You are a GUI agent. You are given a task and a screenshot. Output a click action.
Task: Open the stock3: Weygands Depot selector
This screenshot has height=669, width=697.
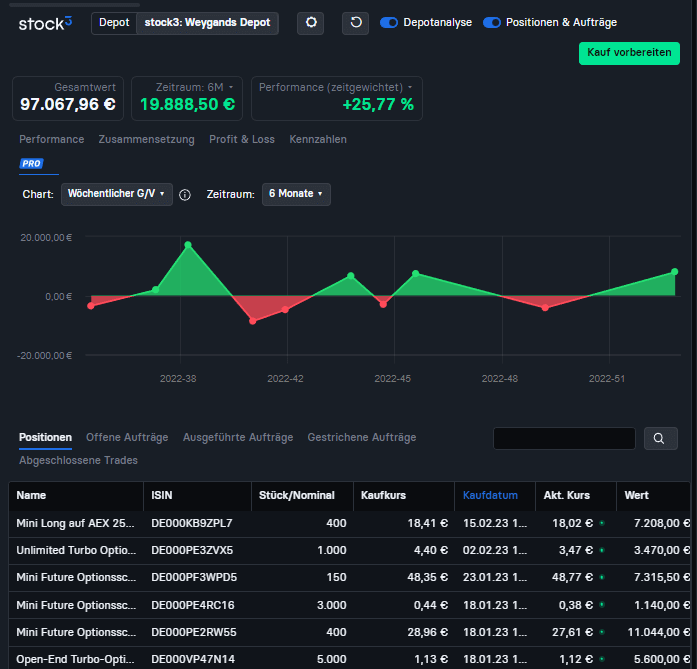click(x=207, y=23)
